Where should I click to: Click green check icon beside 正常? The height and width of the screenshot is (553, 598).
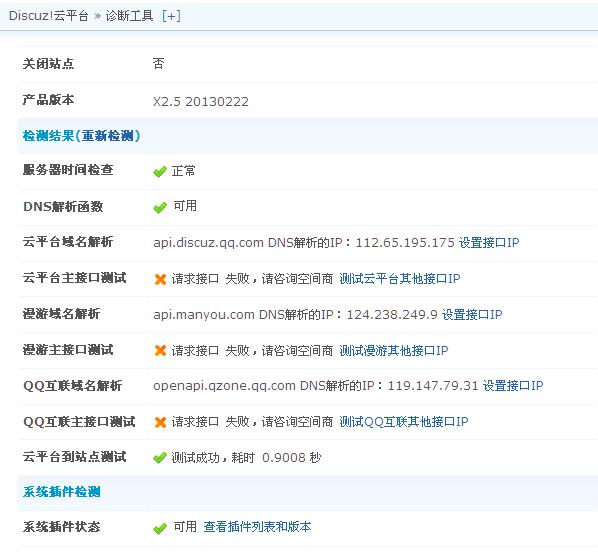click(x=160, y=172)
